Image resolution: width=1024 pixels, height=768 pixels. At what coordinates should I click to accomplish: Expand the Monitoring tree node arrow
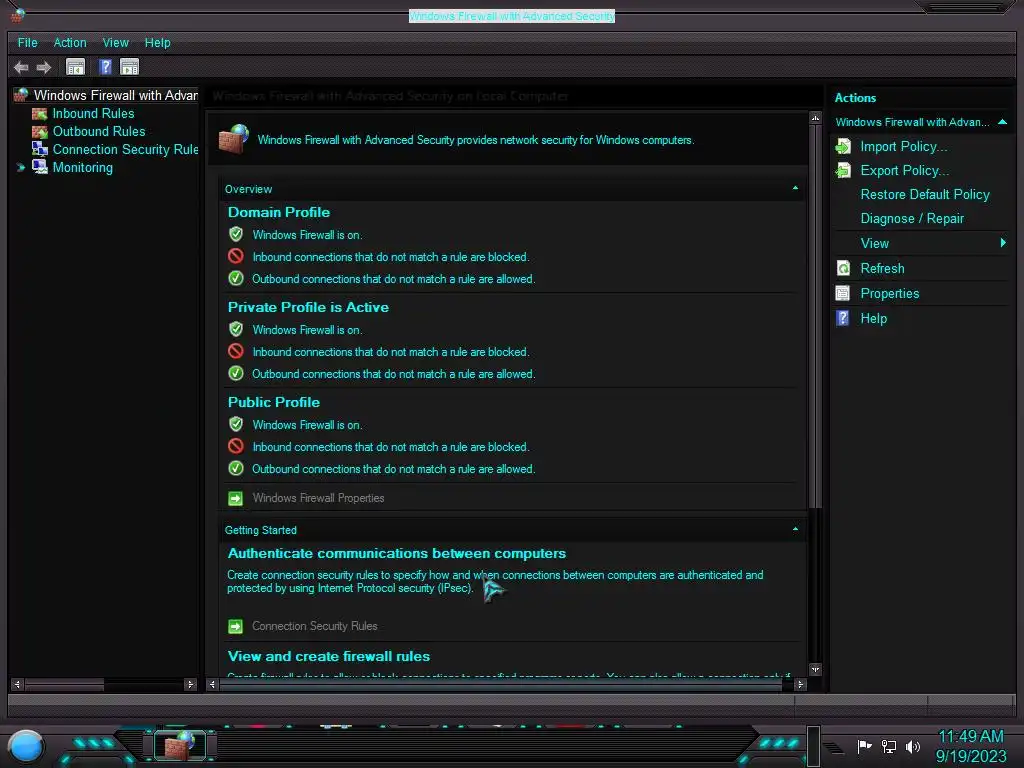tap(21, 168)
